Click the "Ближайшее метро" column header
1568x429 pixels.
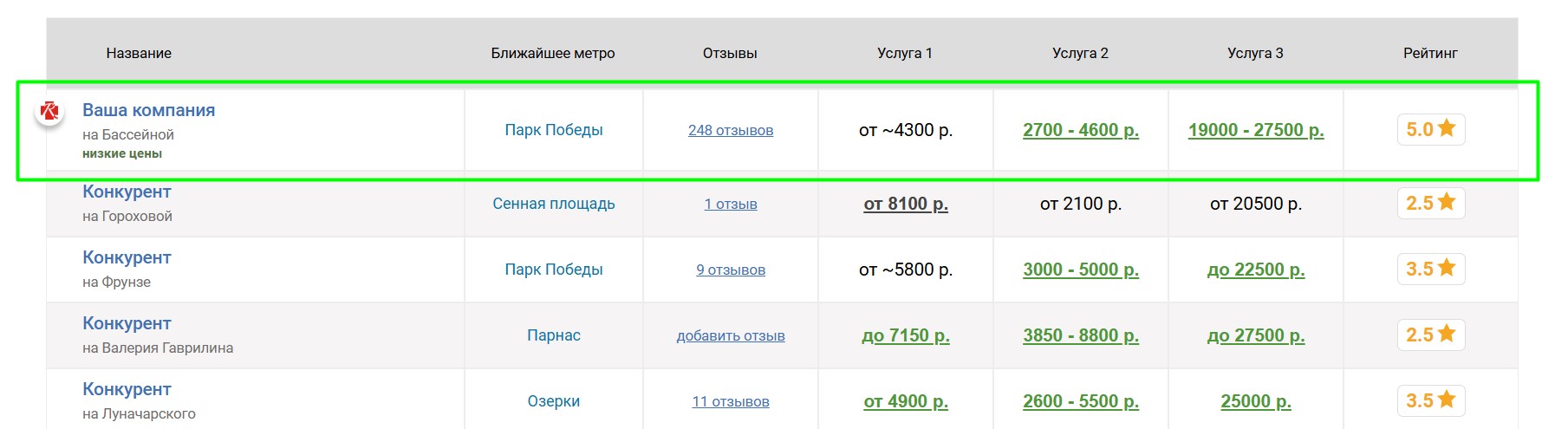click(x=552, y=53)
